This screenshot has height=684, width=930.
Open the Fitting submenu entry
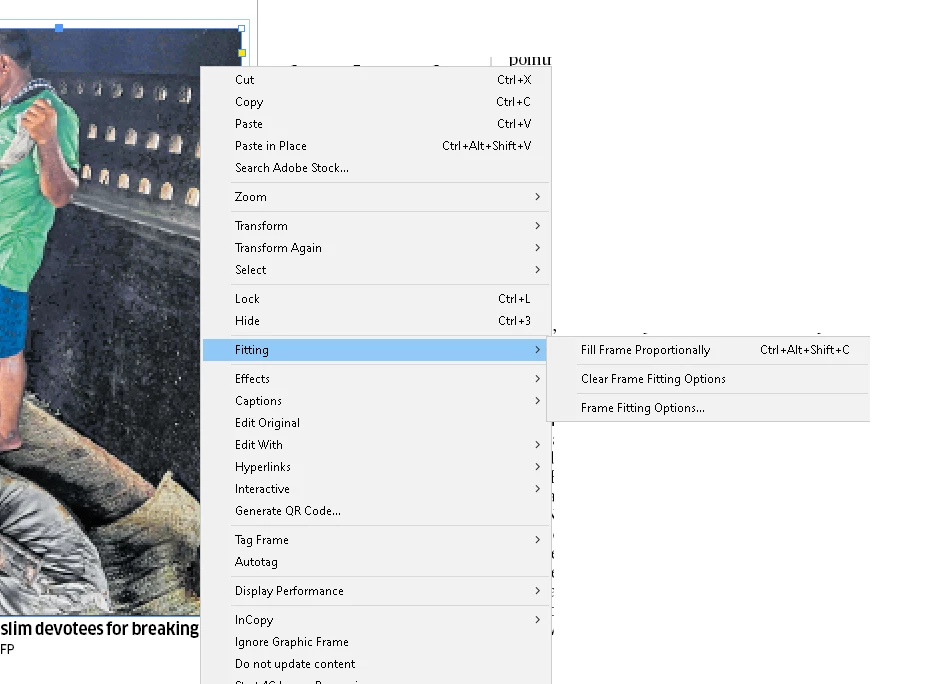376,349
